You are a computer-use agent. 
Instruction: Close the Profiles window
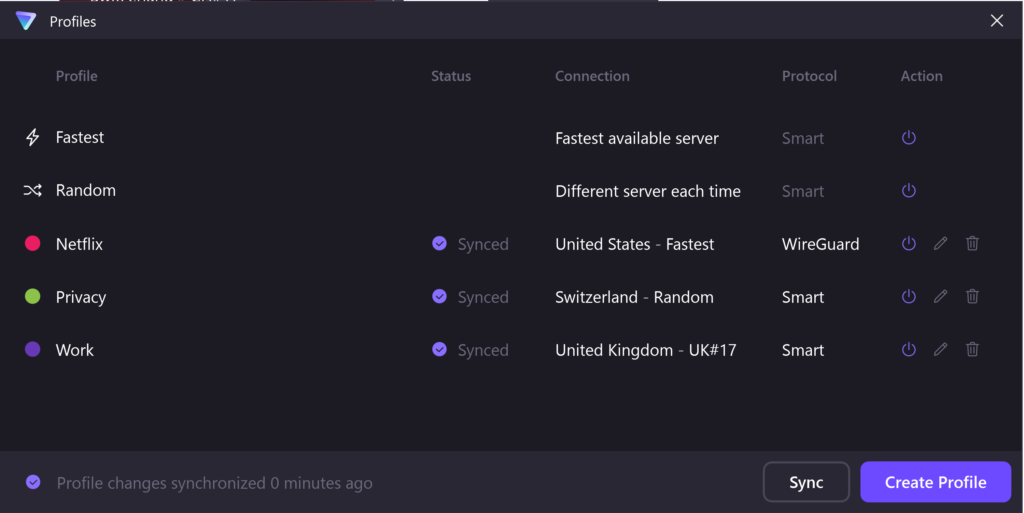(x=997, y=21)
